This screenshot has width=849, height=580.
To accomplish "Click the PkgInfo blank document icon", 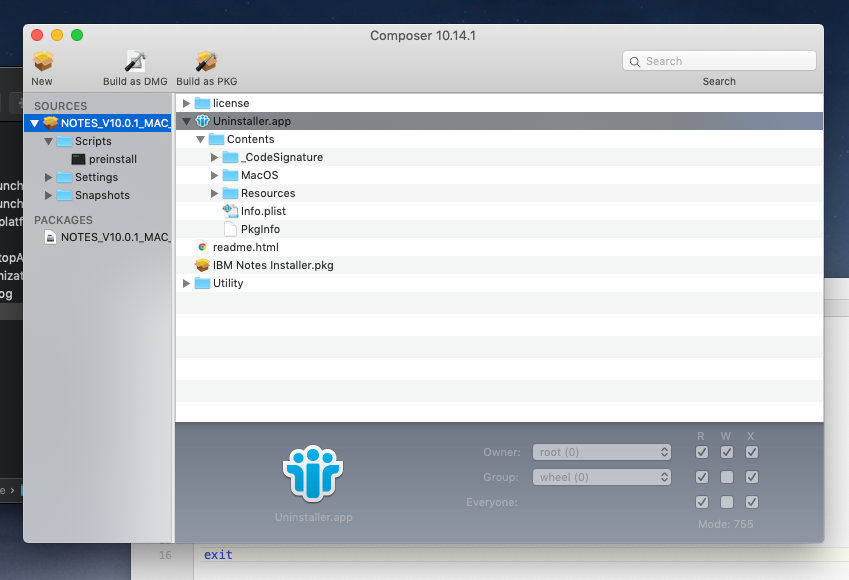I will click(230, 229).
